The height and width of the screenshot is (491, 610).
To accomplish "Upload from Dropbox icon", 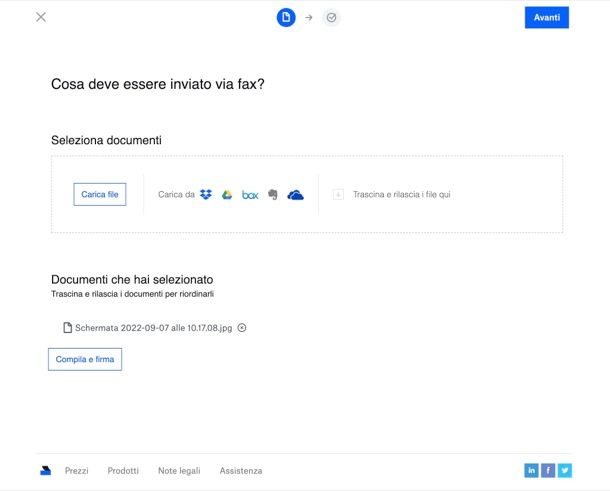I will 206,195.
